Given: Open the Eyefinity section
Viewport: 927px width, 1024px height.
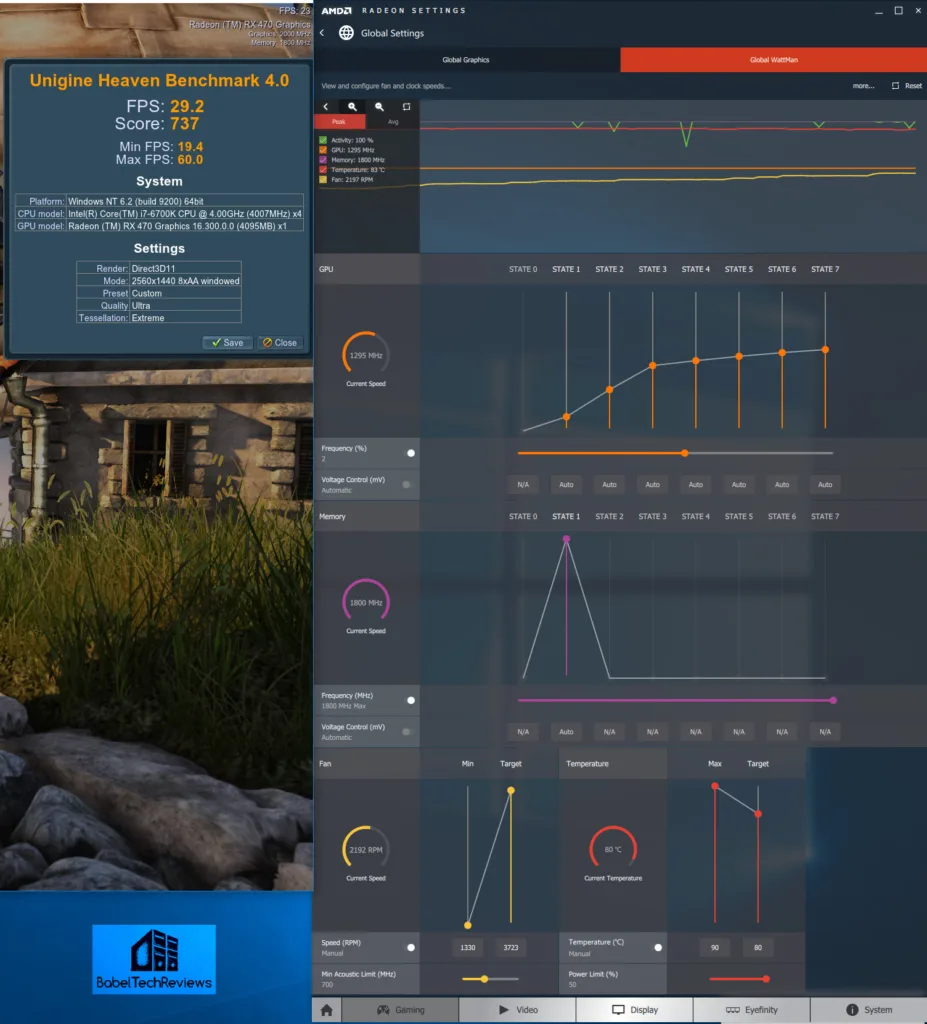Looking at the screenshot, I should click(x=751, y=1010).
